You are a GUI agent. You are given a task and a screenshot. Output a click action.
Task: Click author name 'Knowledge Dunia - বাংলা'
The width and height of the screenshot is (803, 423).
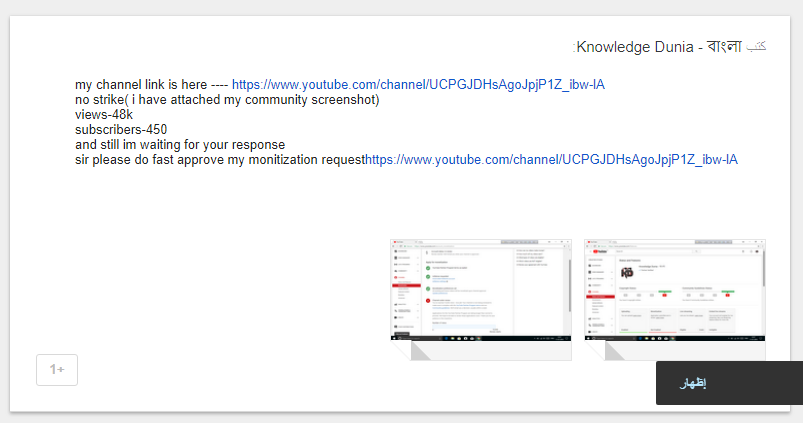point(659,47)
